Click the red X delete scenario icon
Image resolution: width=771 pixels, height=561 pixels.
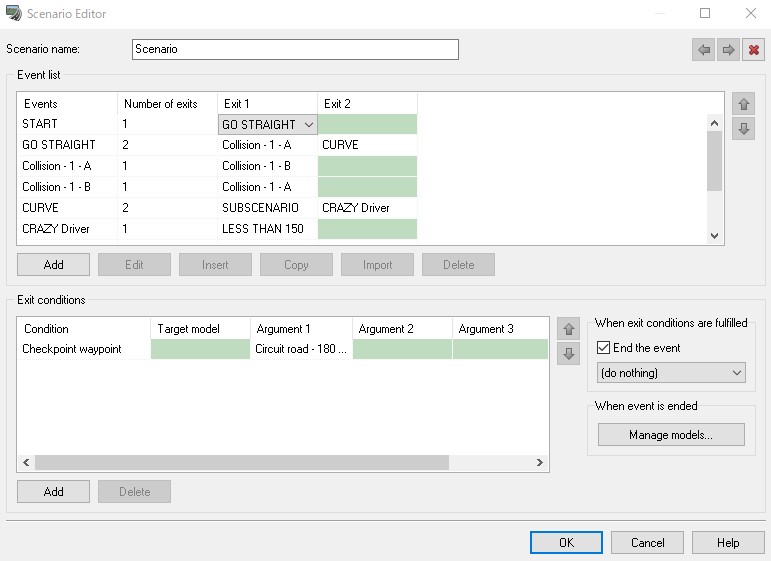(x=753, y=50)
